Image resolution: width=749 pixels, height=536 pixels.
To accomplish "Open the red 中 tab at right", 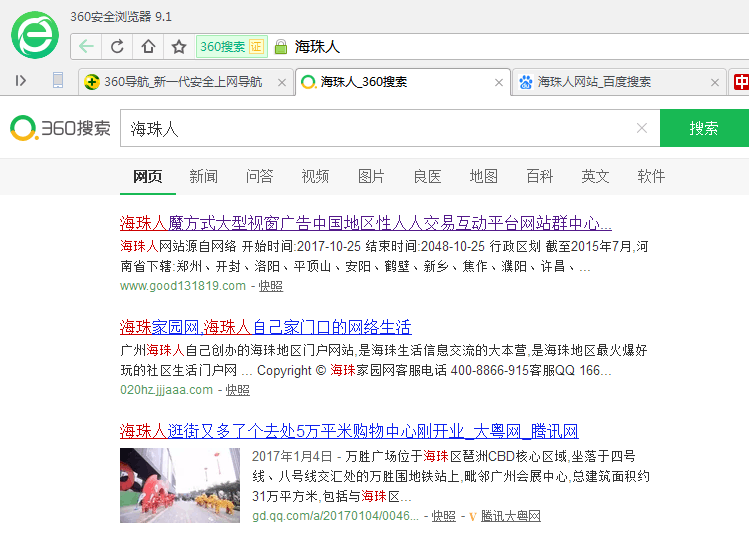I will (x=739, y=82).
